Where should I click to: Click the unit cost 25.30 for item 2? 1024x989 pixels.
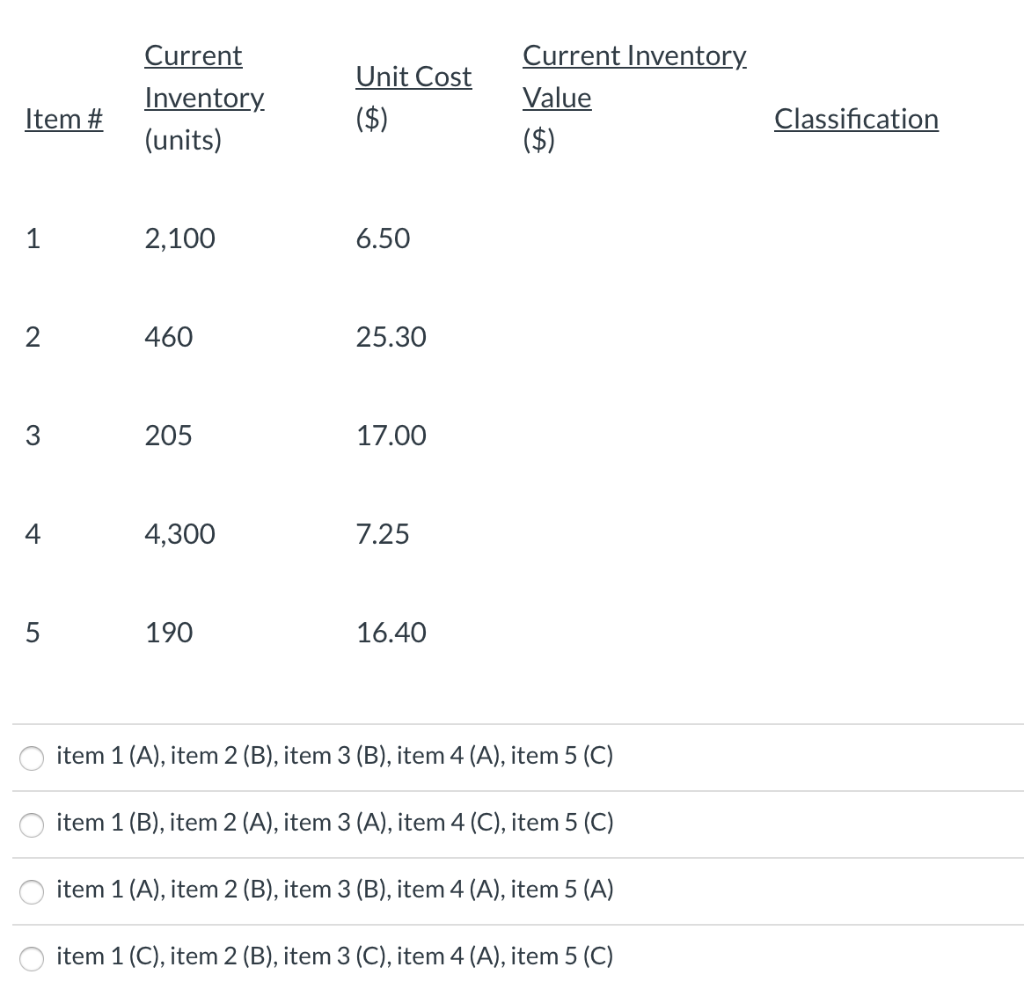coord(391,337)
